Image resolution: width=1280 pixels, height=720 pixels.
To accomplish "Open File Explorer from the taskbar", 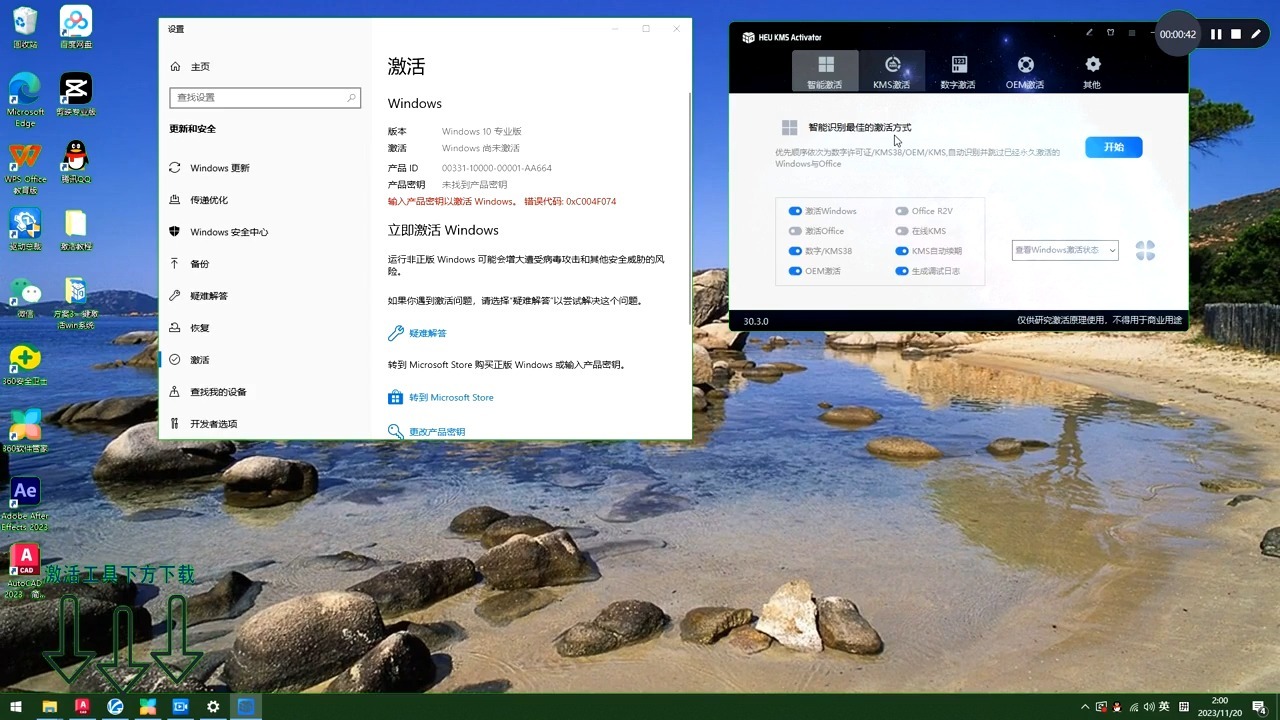I will tap(49, 707).
